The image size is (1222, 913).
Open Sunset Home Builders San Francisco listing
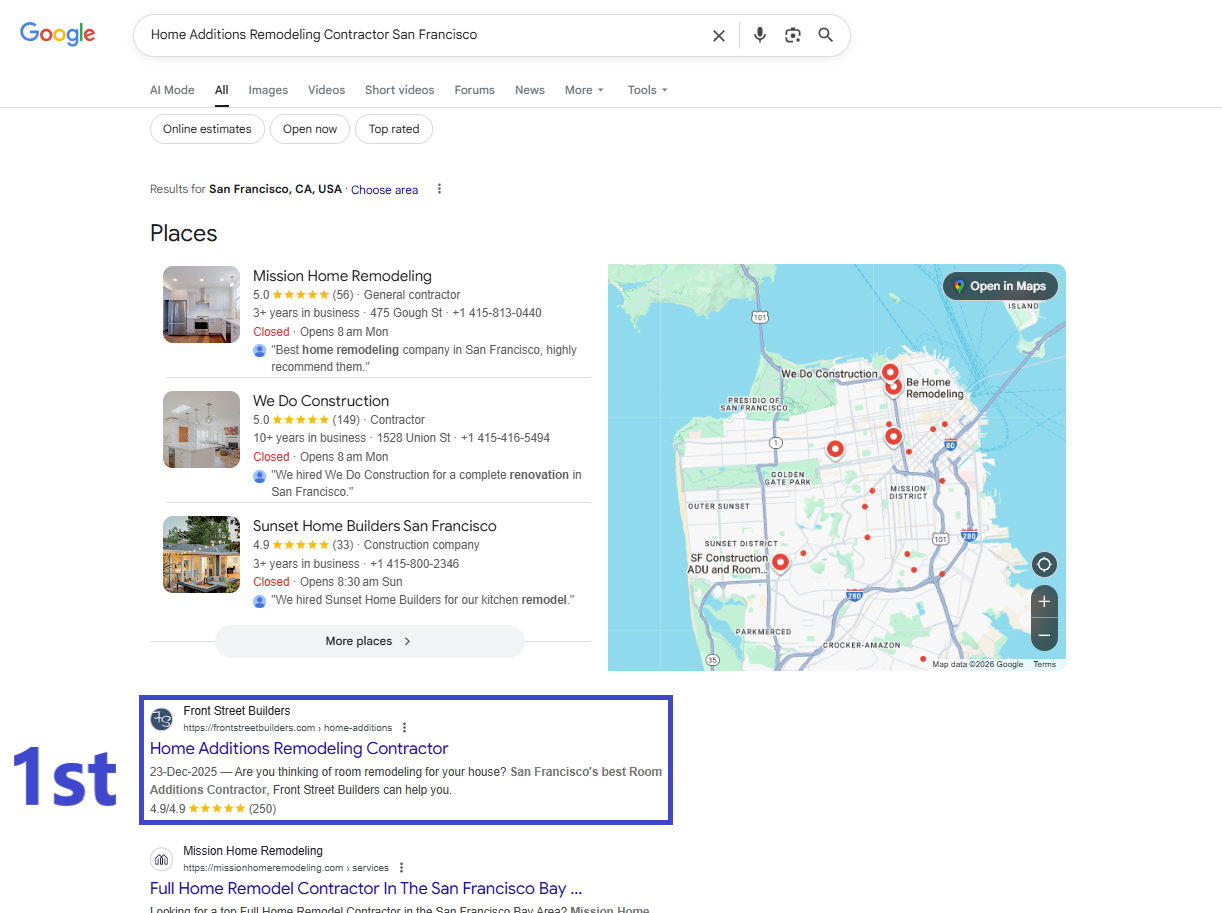[374, 526]
